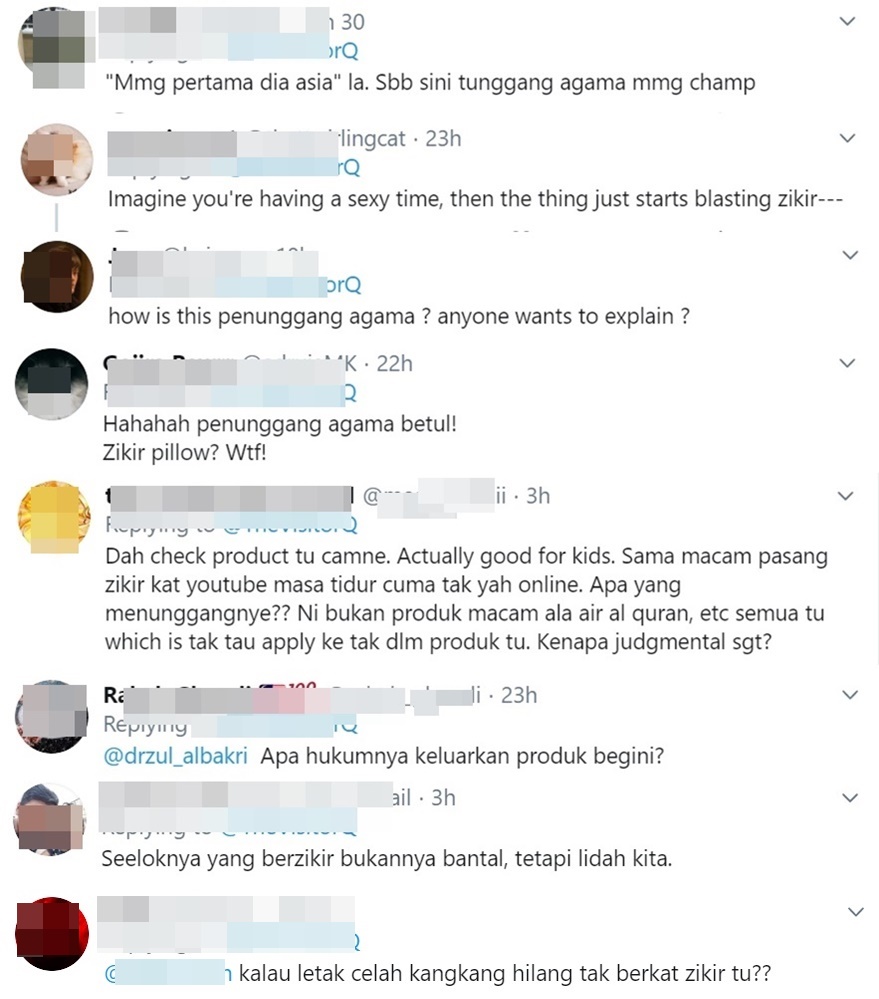Open dark red avatar on last tweet
879x999 pixels.
coord(52,933)
